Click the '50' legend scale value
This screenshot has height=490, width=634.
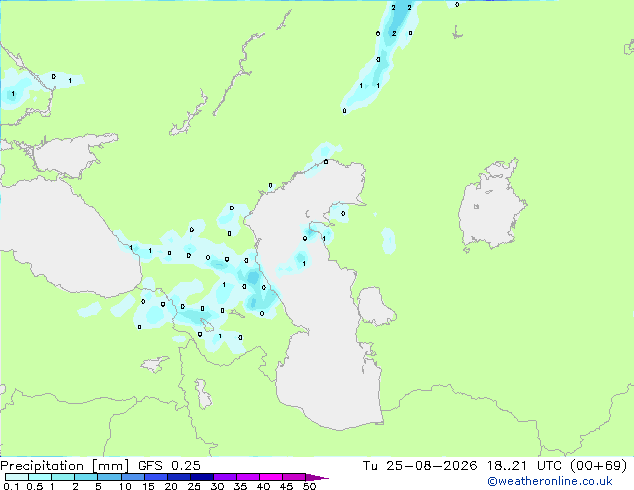tap(309, 486)
